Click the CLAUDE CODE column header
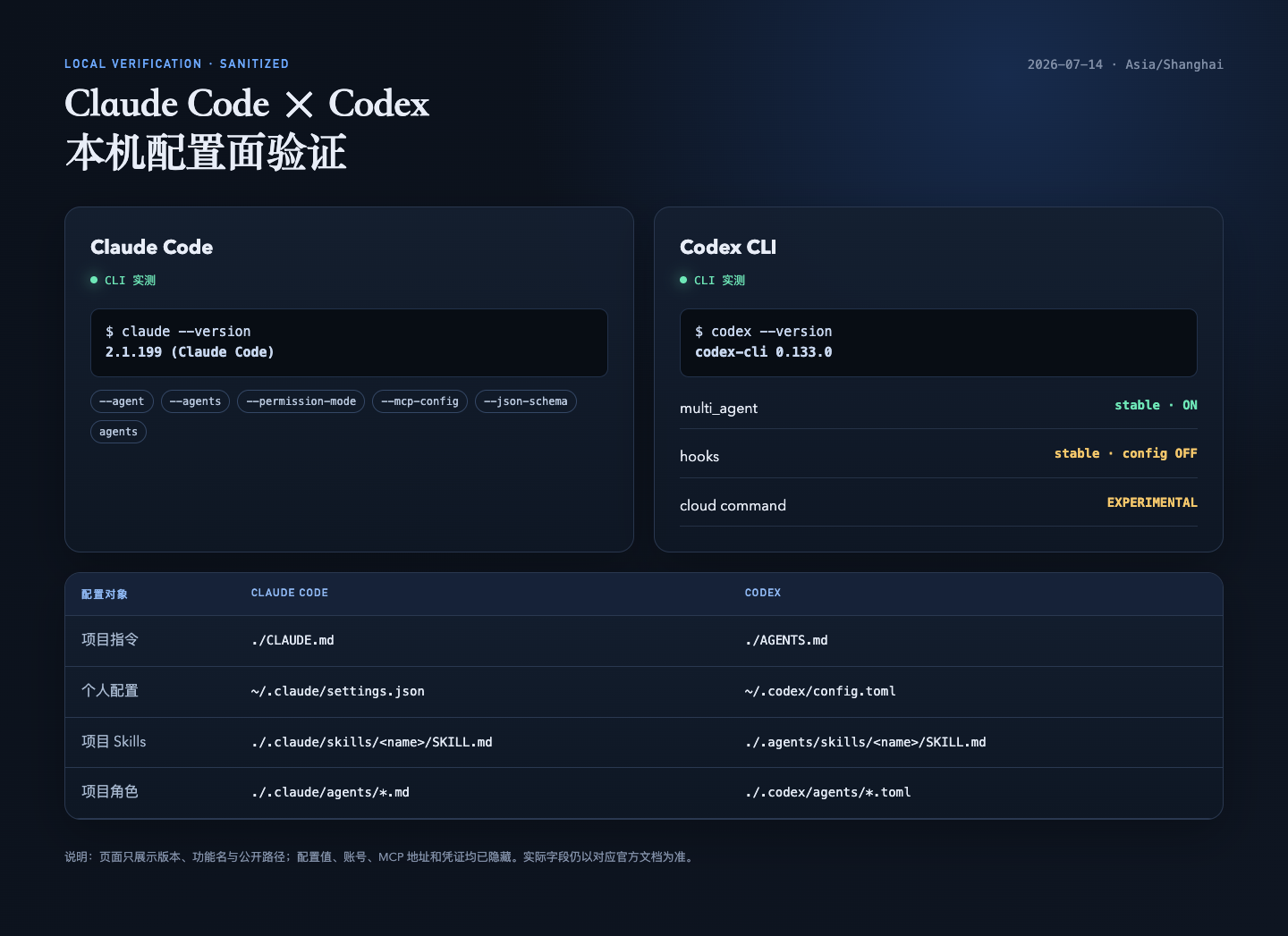1288x936 pixels. click(x=290, y=593)
